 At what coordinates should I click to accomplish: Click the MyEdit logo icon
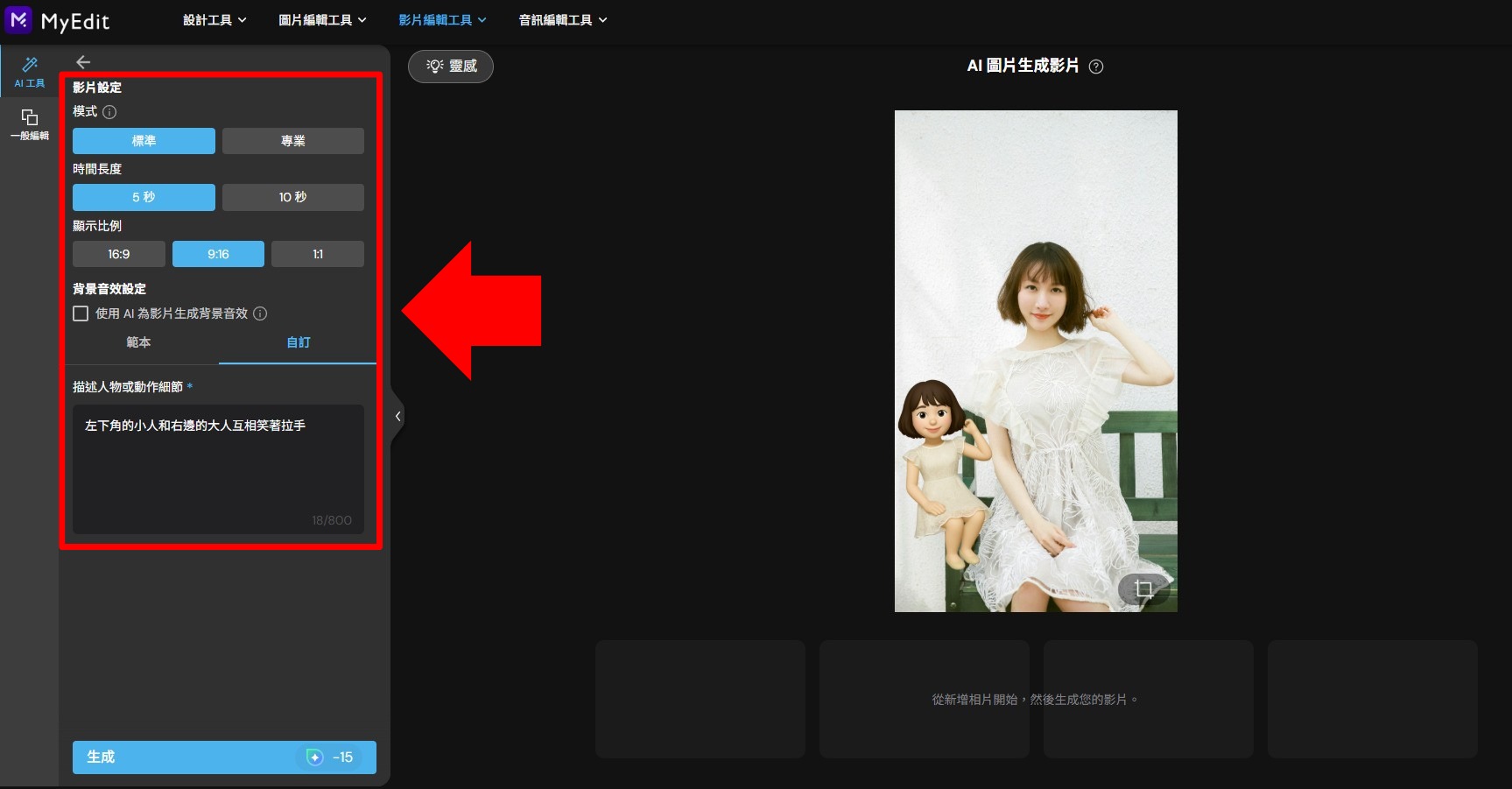pos(17,19)
